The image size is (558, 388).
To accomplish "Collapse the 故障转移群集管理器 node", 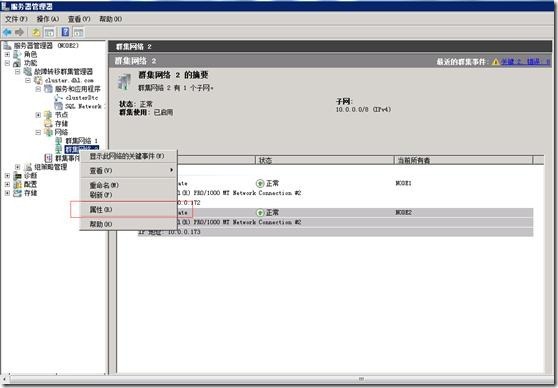I will tap(17, 72).
